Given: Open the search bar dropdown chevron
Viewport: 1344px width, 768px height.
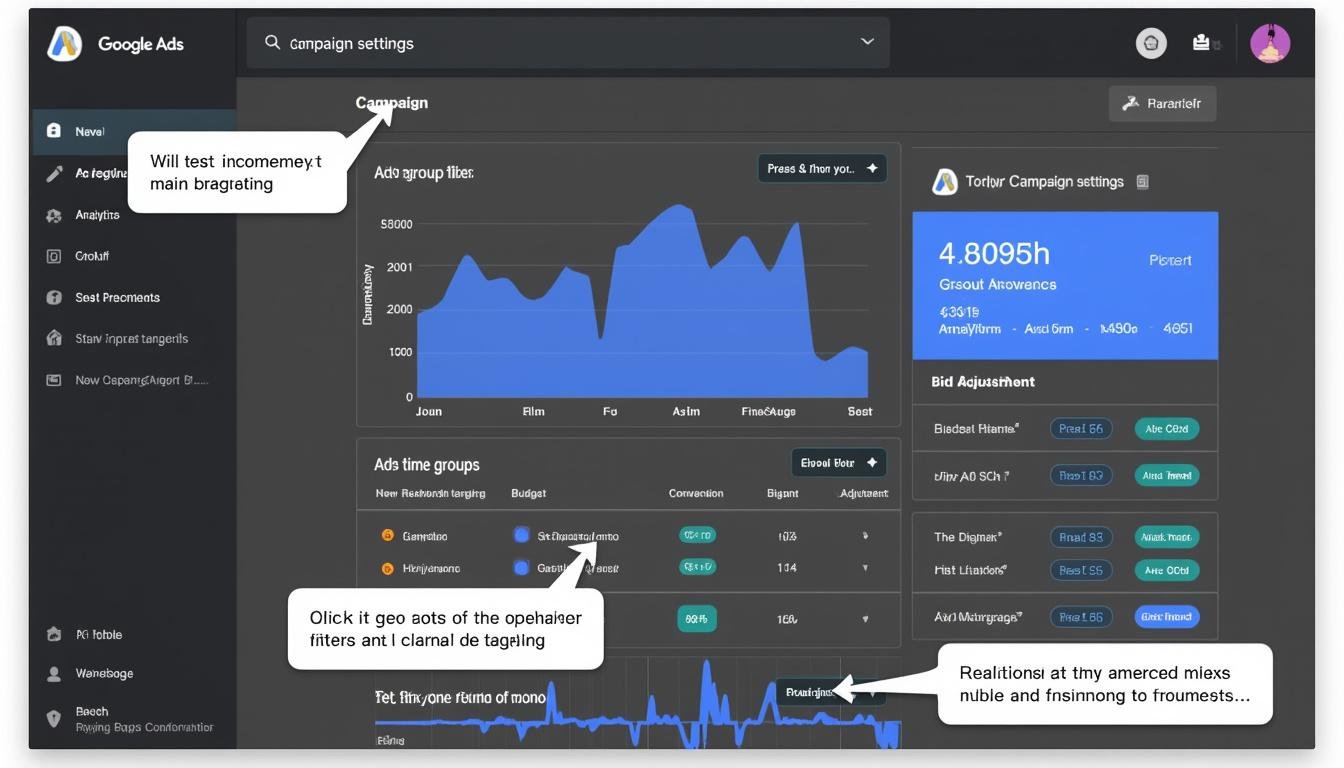Looking at the screenshot, I should pos(865,42).
